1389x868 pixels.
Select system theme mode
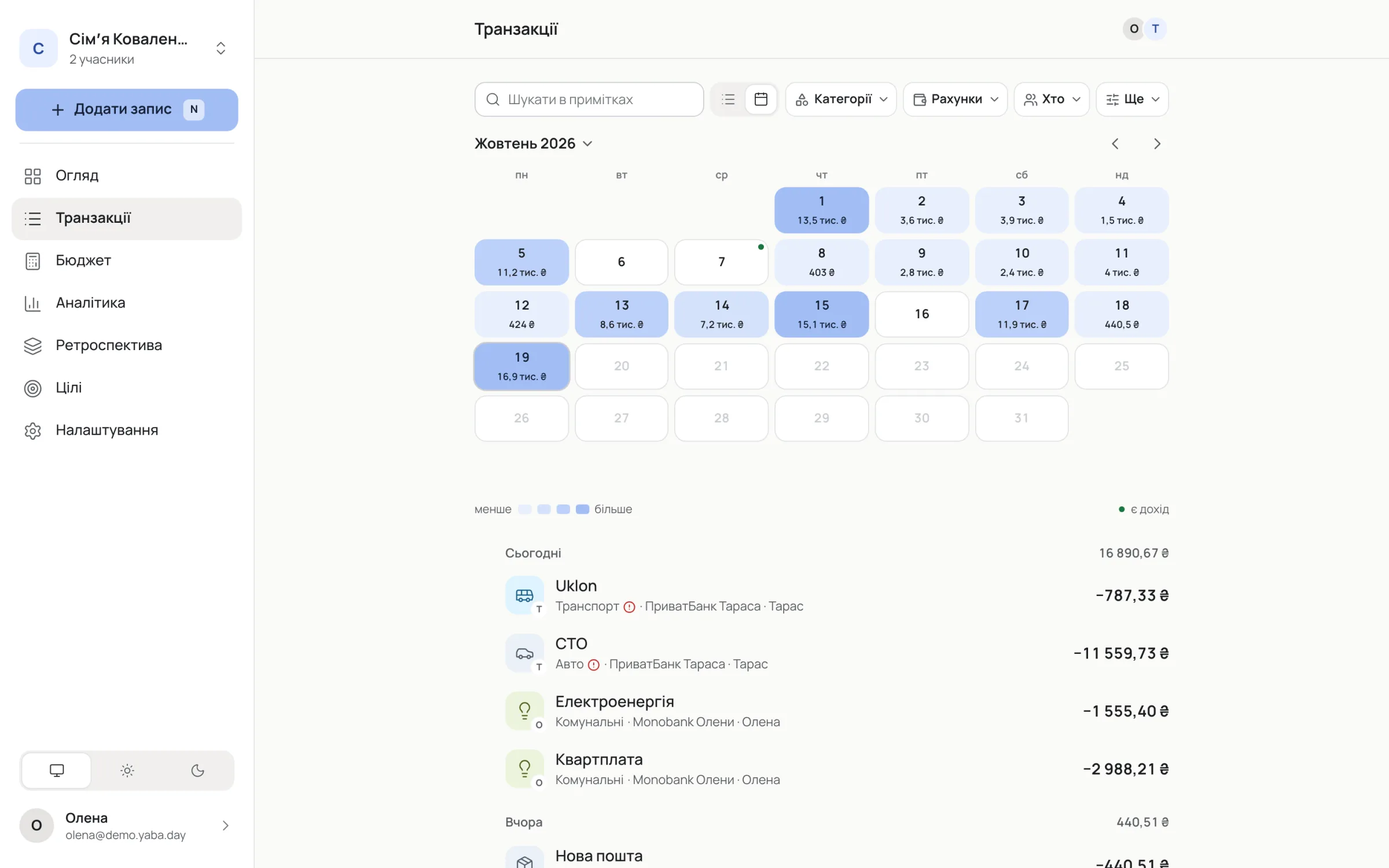point(57,770)
